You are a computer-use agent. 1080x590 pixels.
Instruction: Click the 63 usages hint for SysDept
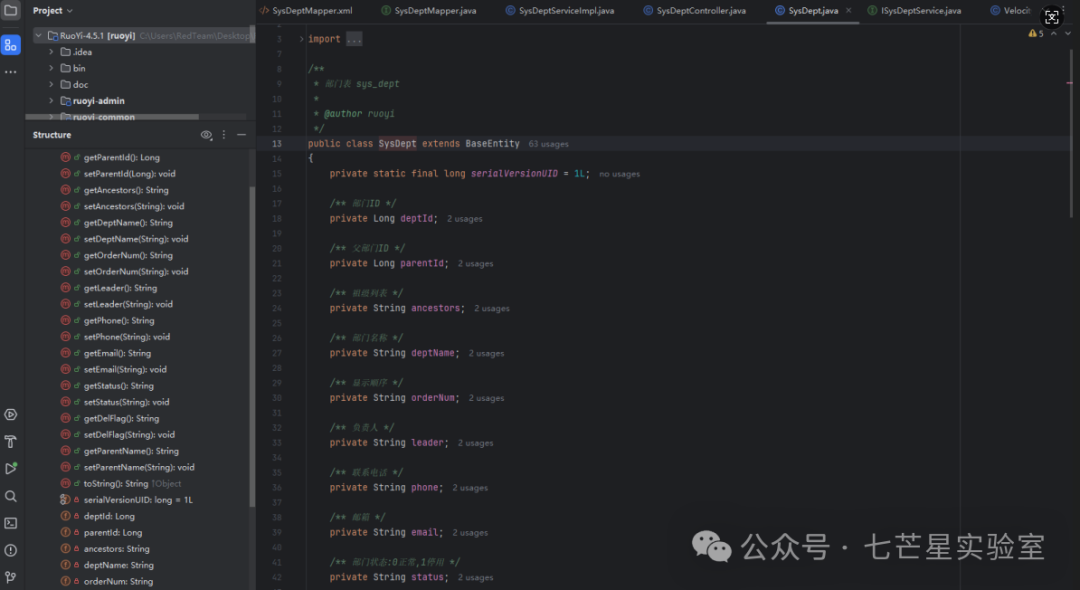548,144
